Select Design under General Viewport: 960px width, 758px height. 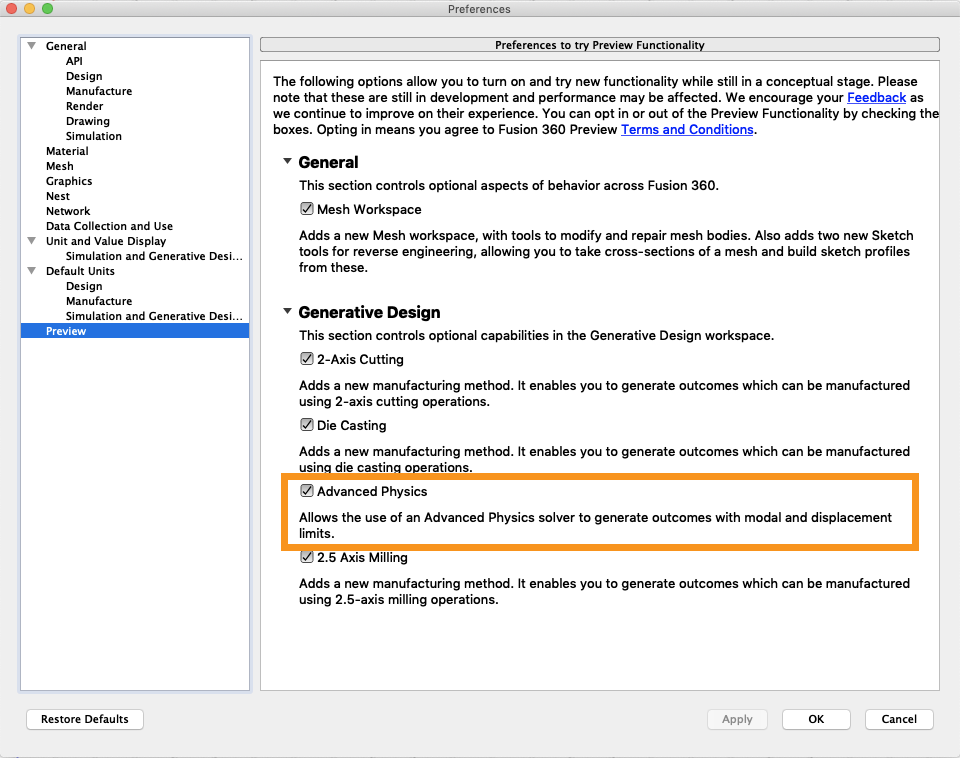tap(84, 76)
